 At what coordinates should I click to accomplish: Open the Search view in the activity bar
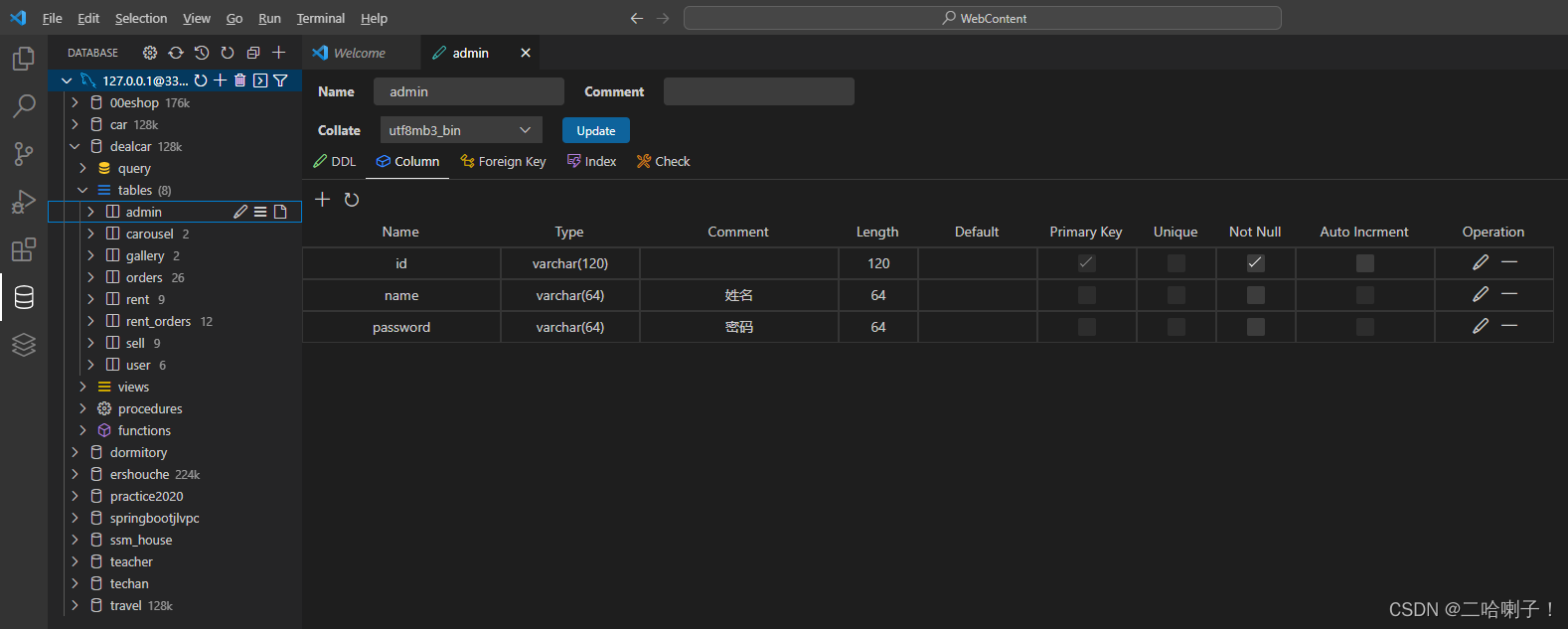(24, 106)
